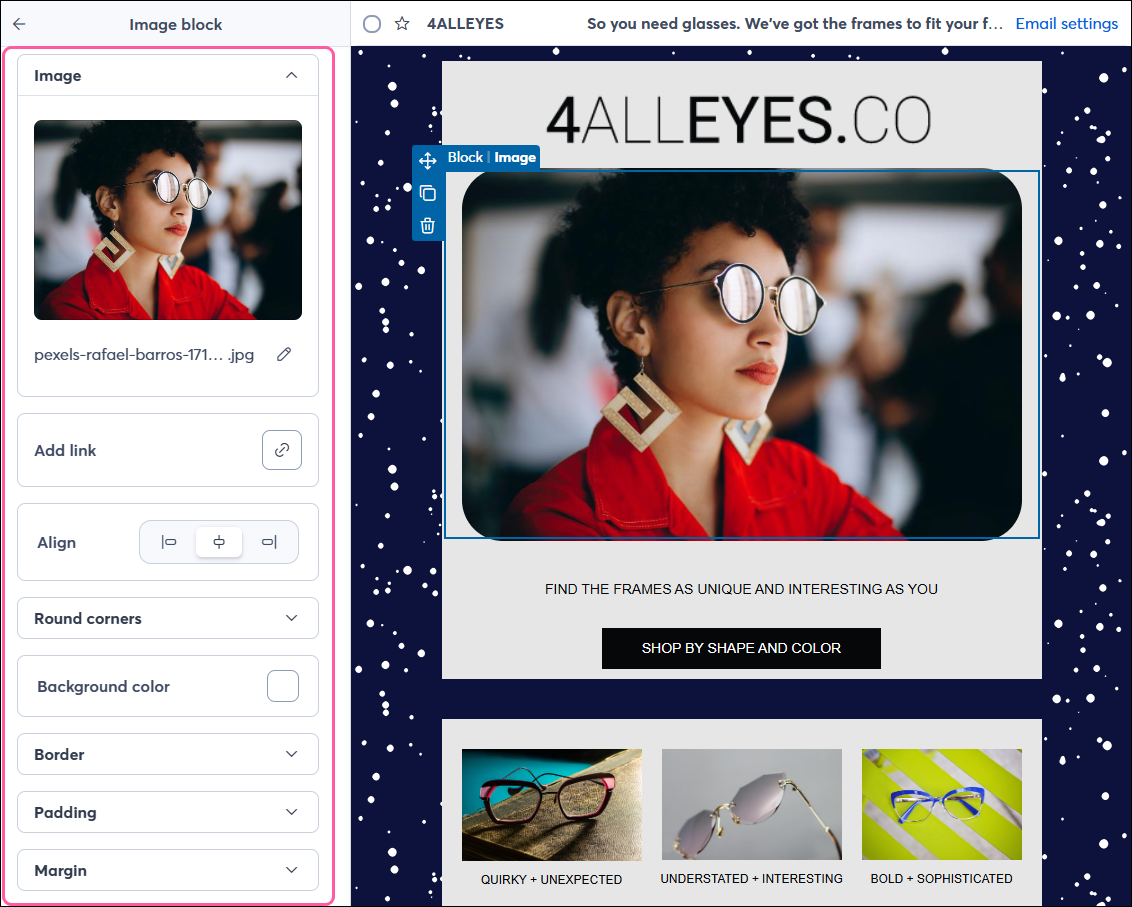Click SHOP BY SHAPE AND COLOR button
This screenshot has width=1132, height=907.
[x=741, y=648]
